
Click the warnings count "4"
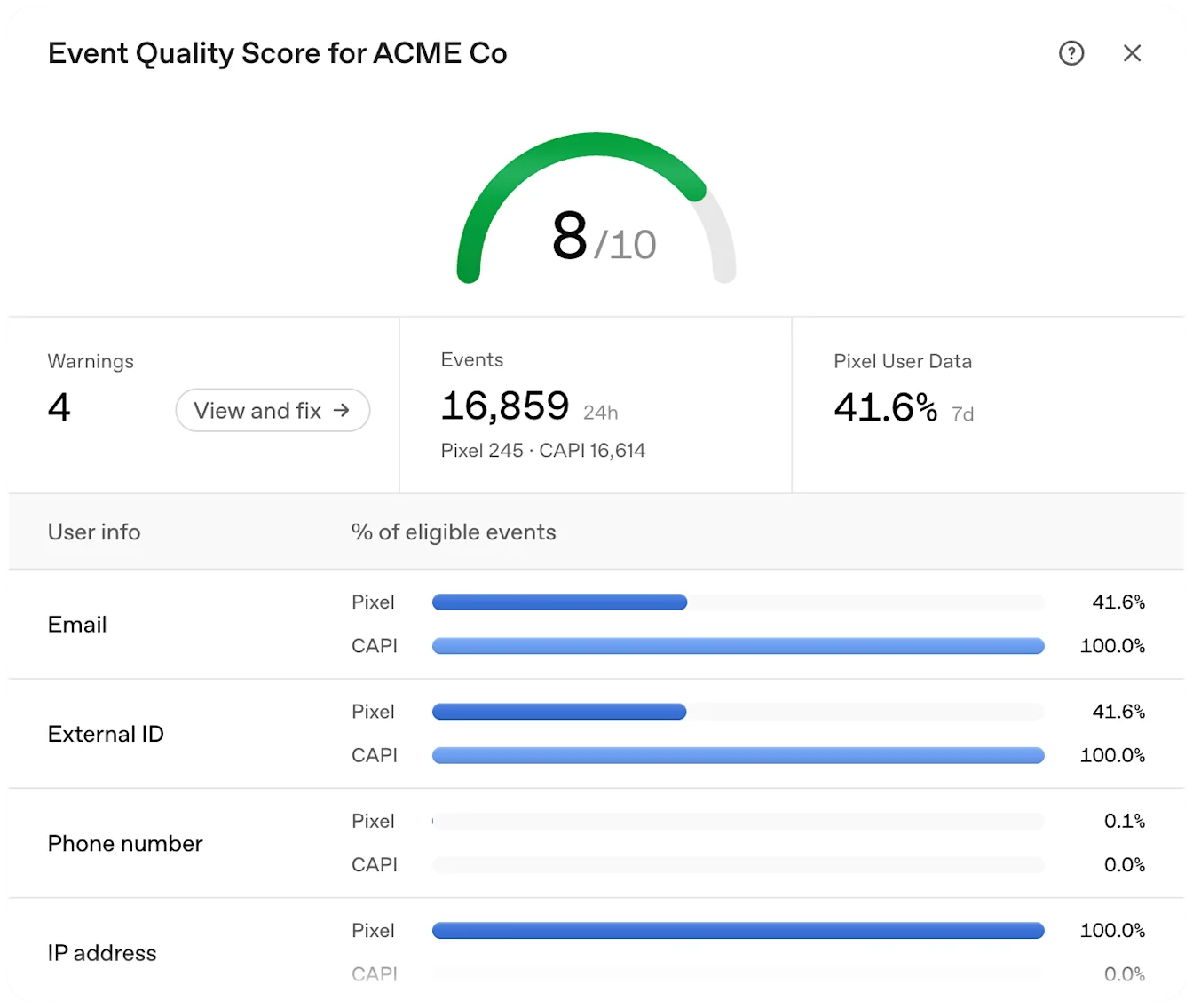click(x=59, y=407)
